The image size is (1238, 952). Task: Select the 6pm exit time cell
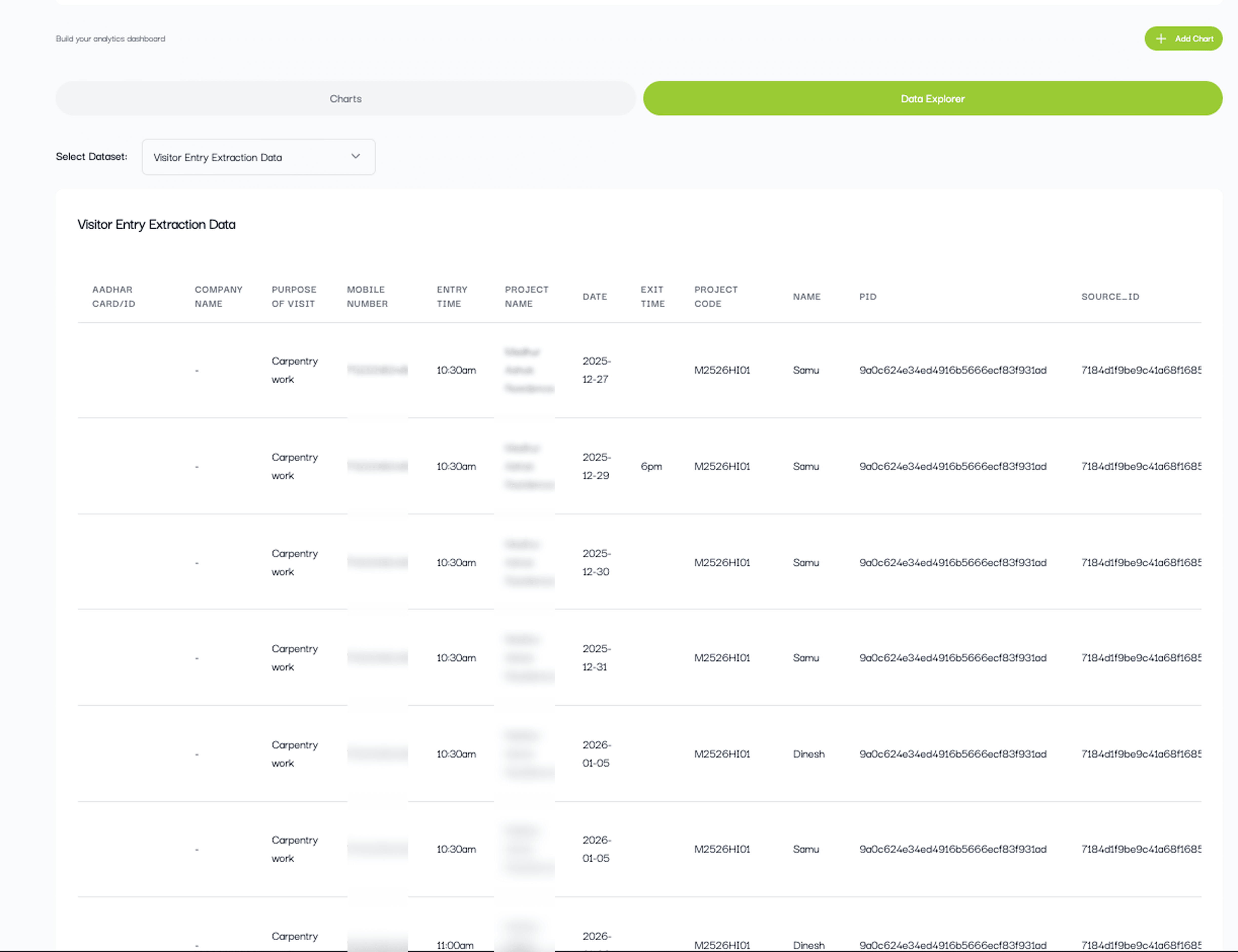(x=651, y=466)
